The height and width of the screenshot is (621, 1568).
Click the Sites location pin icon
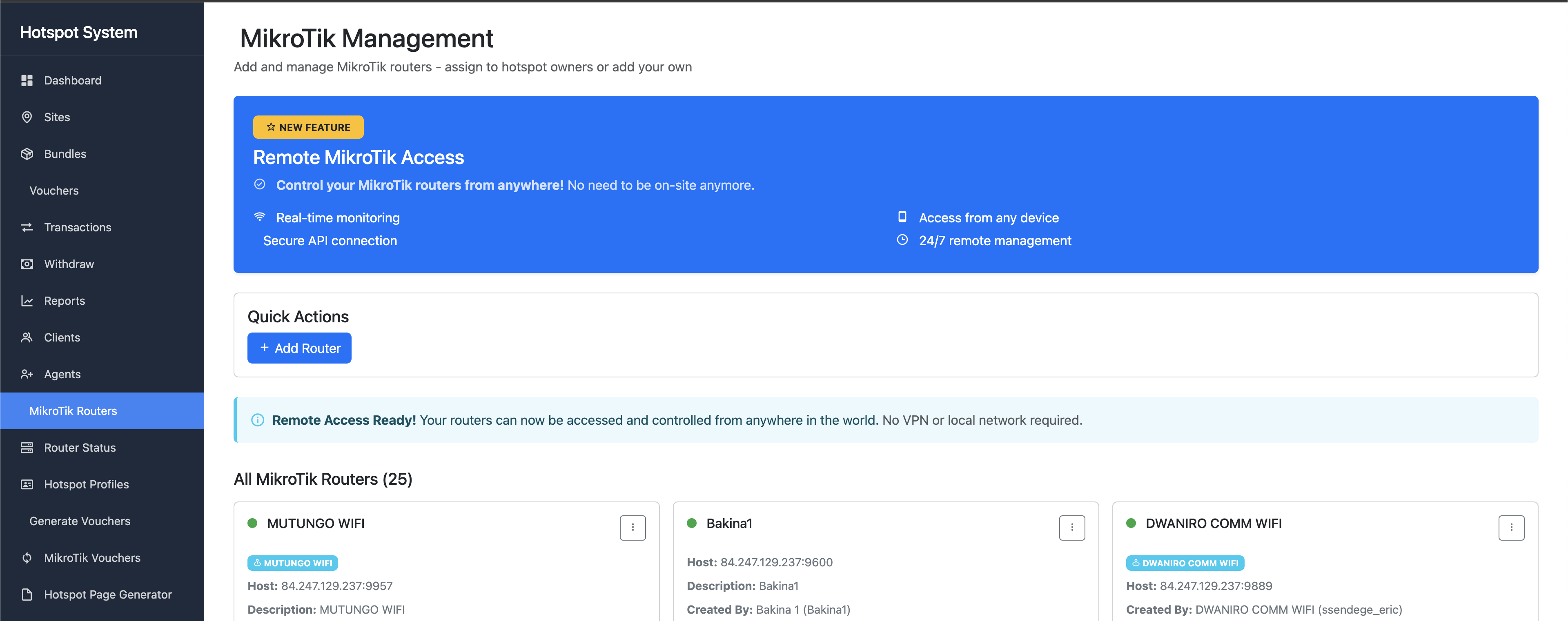[27, 117]
